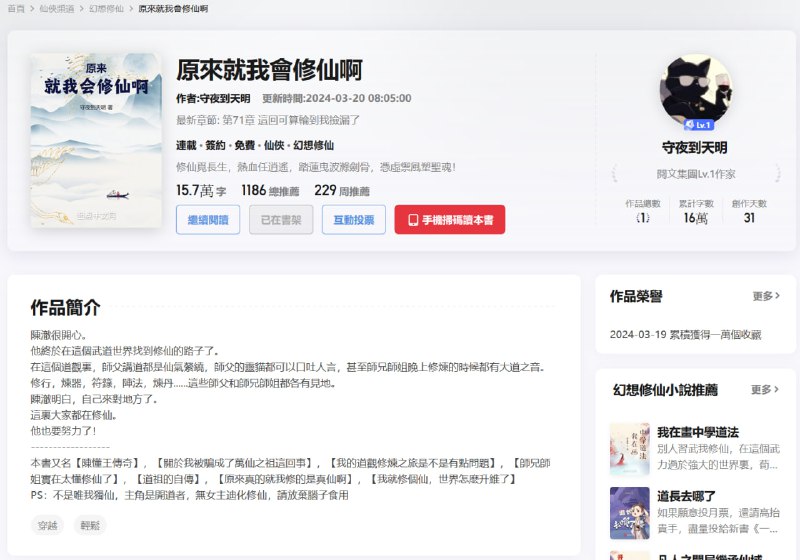Click the 更新時間 2024-03-20 text
The width and height of the screenshot is (800, 560).
coord(337,98)
